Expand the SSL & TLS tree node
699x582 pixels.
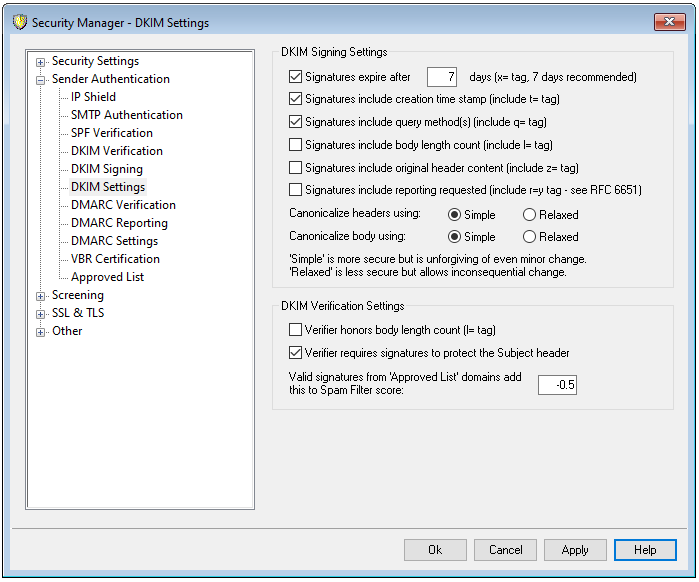tap(41, 314)
